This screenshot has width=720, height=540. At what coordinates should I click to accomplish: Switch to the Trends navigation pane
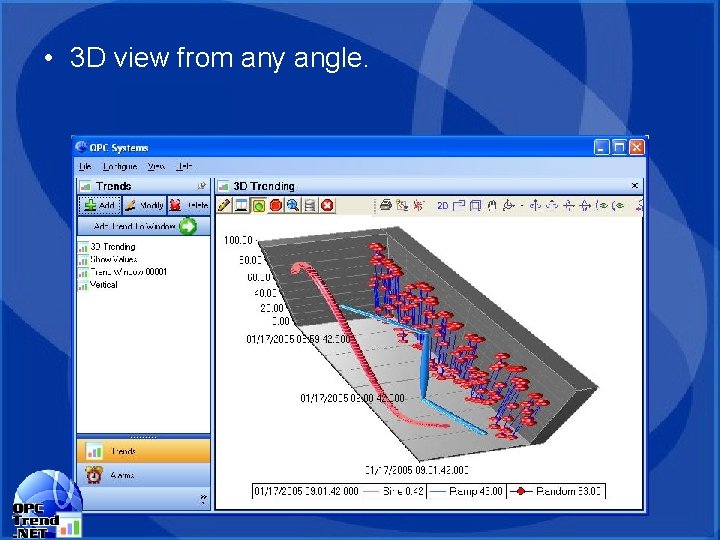(x=144, y=451)
